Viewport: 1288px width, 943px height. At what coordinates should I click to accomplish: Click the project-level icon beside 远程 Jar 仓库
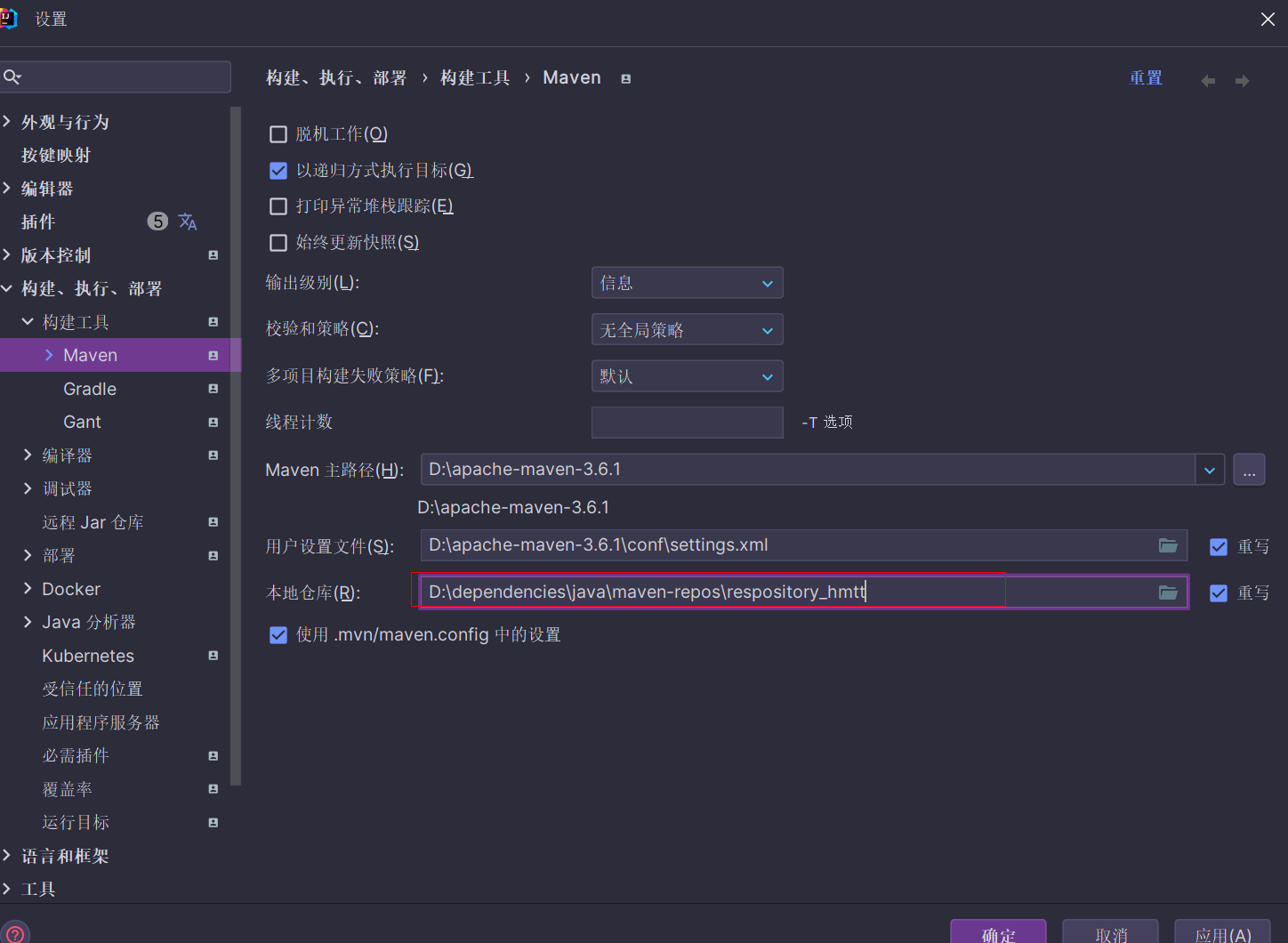pyautogui.click(x=213, y=522)
